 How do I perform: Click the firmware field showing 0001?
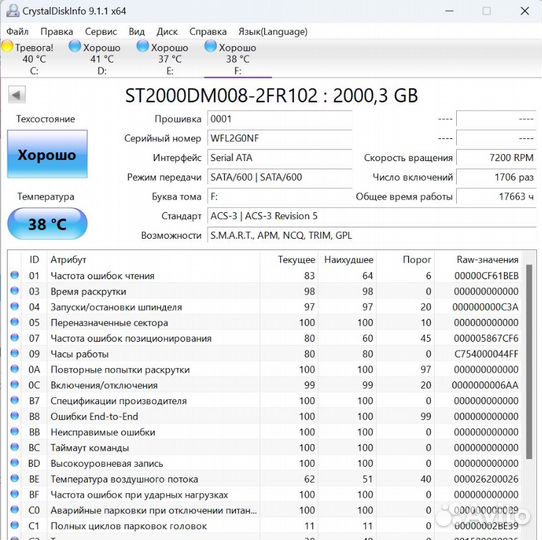[x=280, y=119]
